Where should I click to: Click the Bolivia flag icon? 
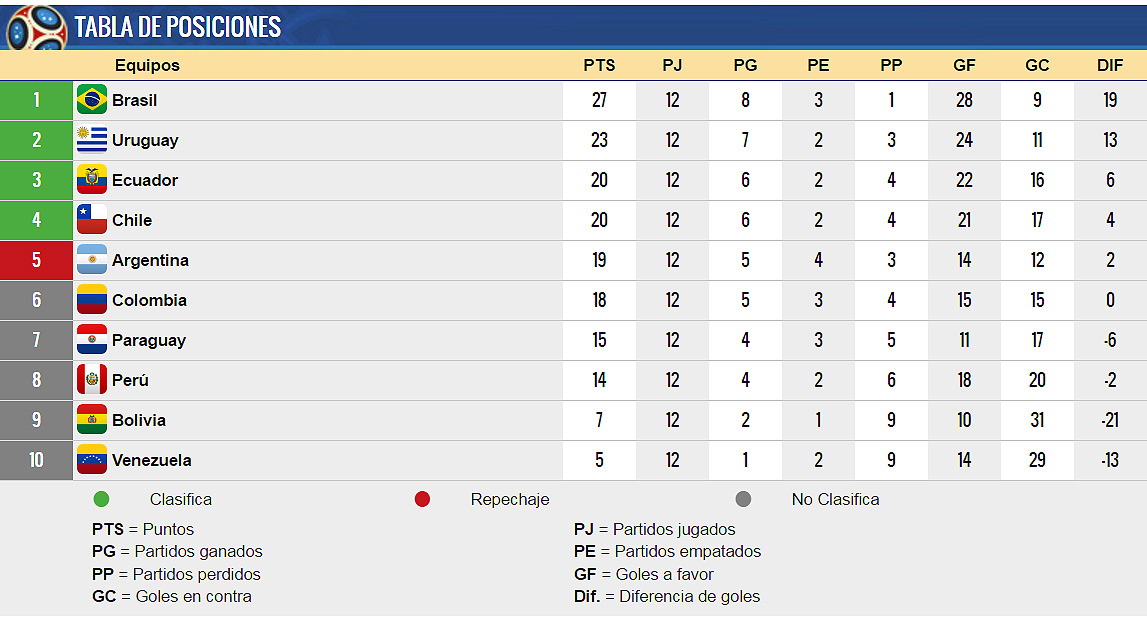(92, 420)
